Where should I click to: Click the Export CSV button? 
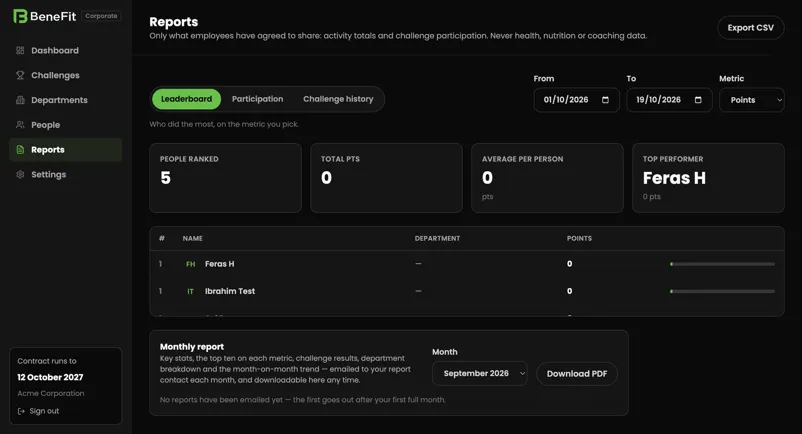pyautogui.click(x=750, y=28)
